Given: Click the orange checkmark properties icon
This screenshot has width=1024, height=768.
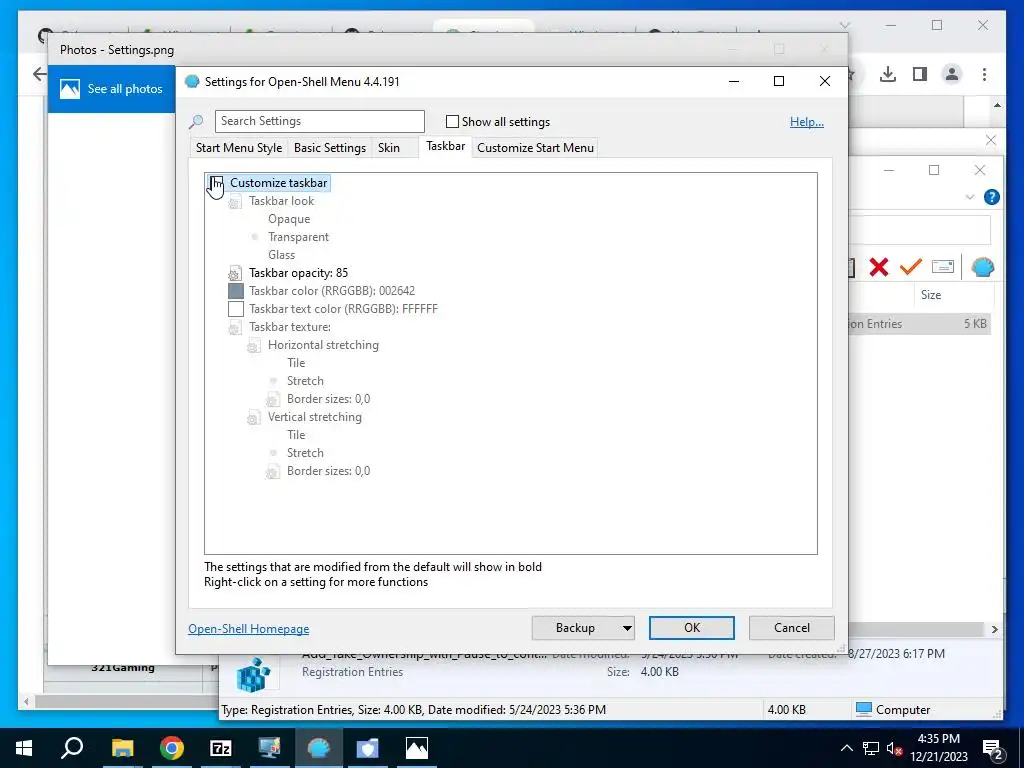Looking at the screenshot, I should click(x=910, y=266).
